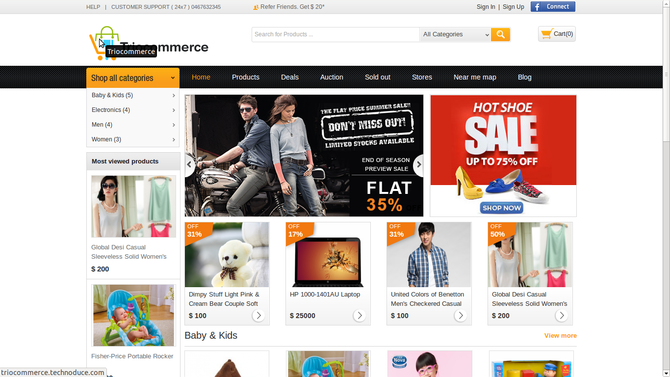The height and width of the screenshot is (377, 670).
Task: Click HP 1000-1401AU Laptop title
Action: pos(325,294)
